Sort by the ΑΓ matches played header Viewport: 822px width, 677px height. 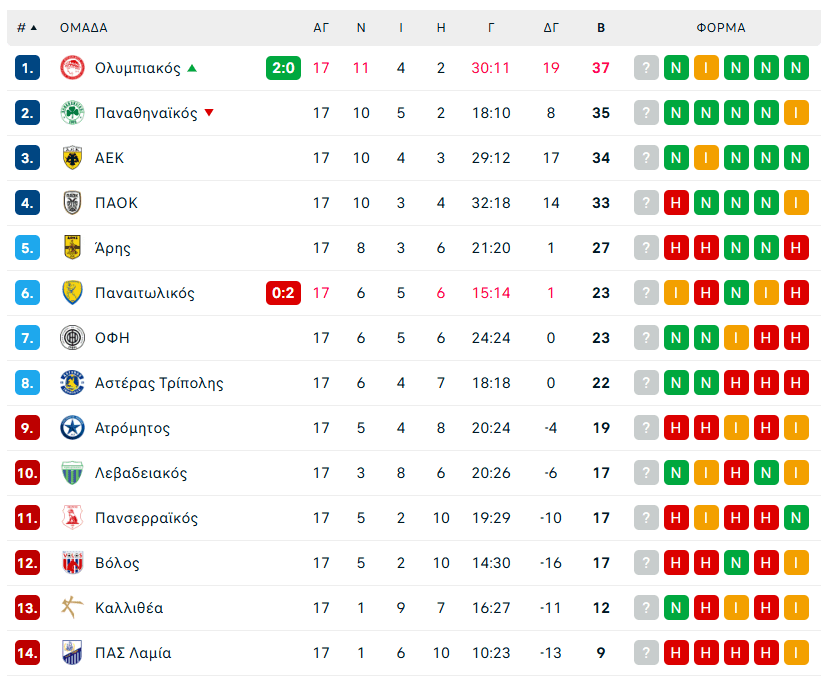(321, 28)
